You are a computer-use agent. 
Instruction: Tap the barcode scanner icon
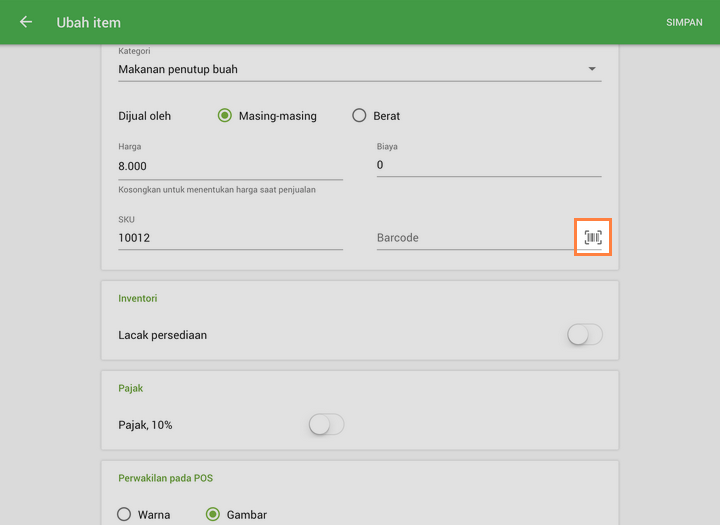click(x=593, y=237)
